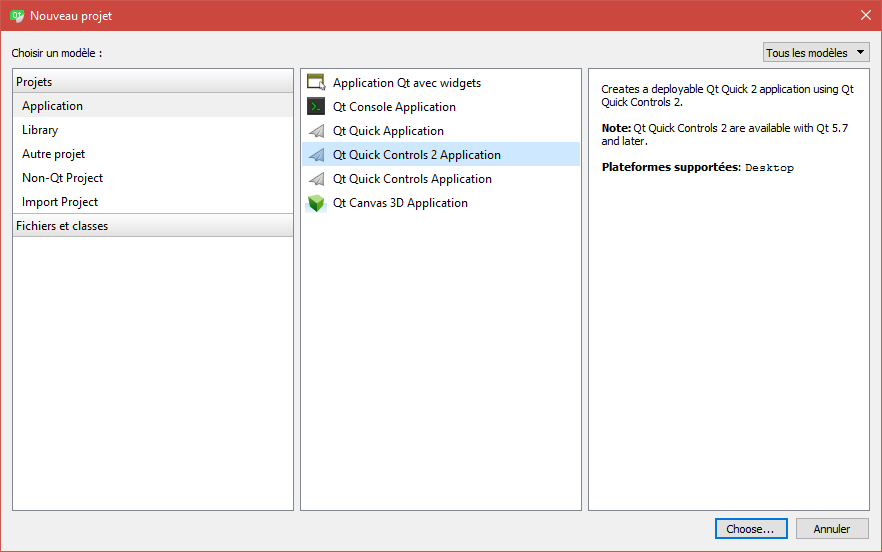Close the Nouveau projet dialog
882x552 pixels.
click(x=866, y=15)
